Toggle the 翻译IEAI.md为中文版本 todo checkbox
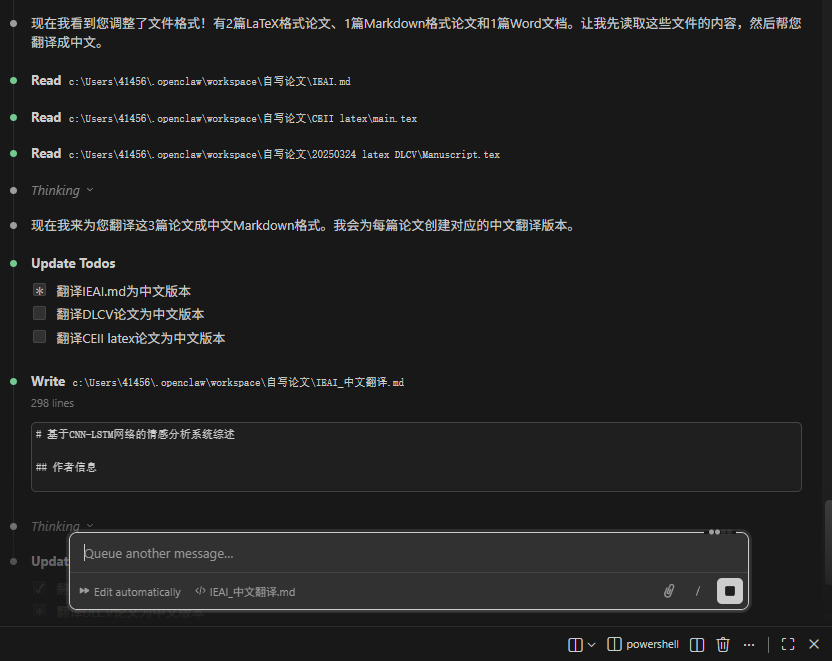The height and width of the screenshot is (661, 832). (x=39, y=291)
